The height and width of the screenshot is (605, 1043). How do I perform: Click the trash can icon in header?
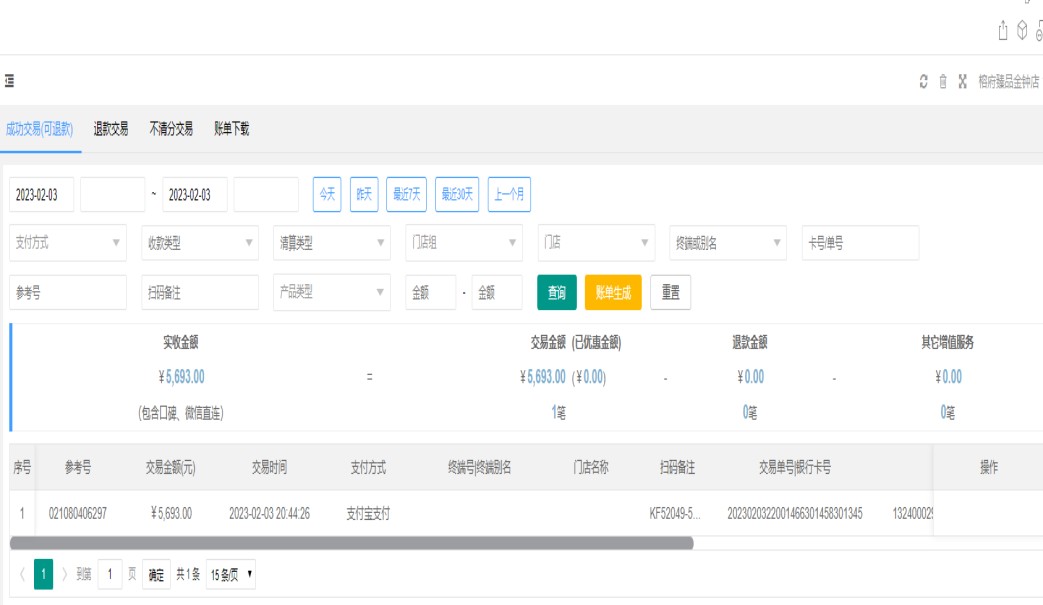(x=942, y=82)
